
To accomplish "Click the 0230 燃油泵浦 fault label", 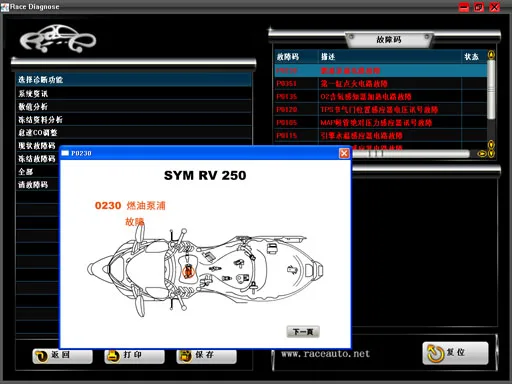I will [130, 205].
